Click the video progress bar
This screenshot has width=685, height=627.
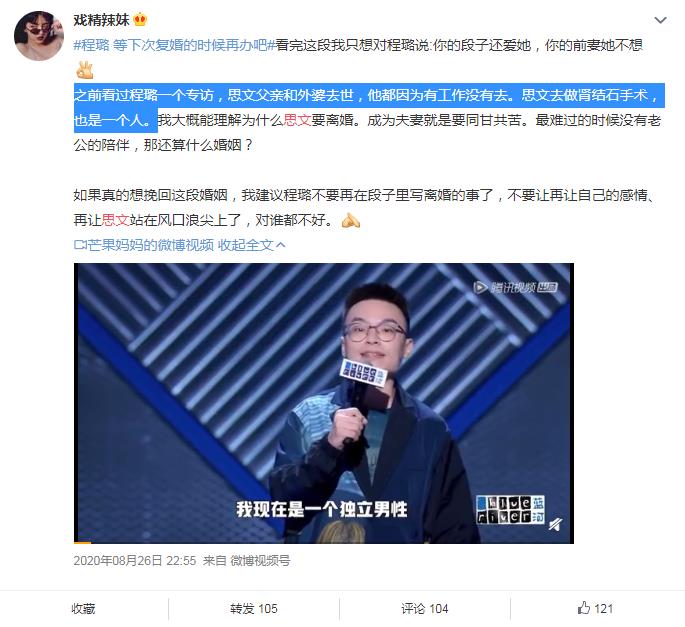pos(324,542)
